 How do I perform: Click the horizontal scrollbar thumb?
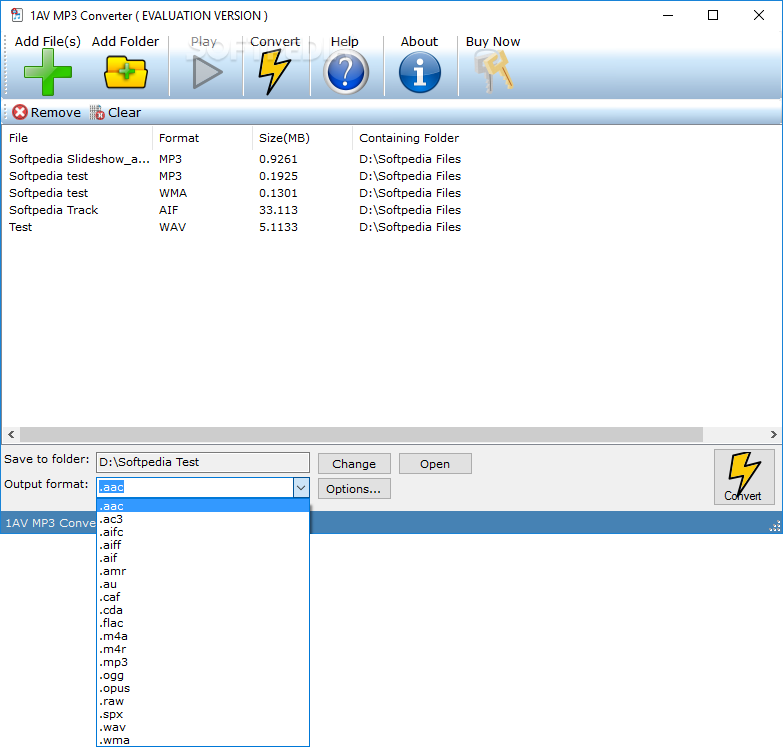pyautogui.click(x=362, y=434)
